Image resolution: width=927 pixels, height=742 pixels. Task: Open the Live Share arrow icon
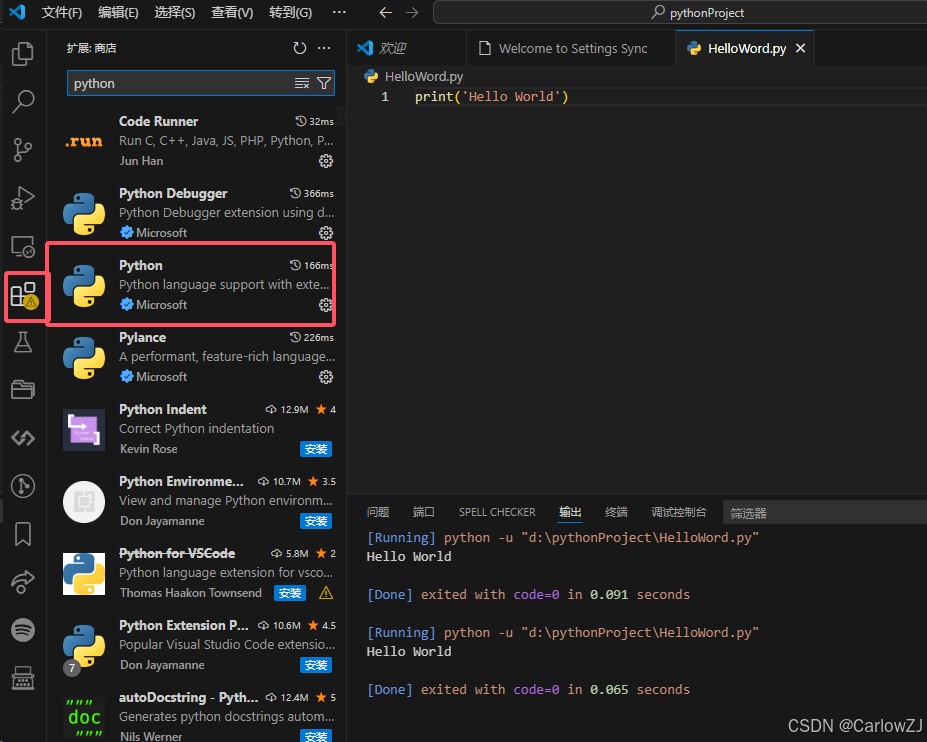point(23,582)
